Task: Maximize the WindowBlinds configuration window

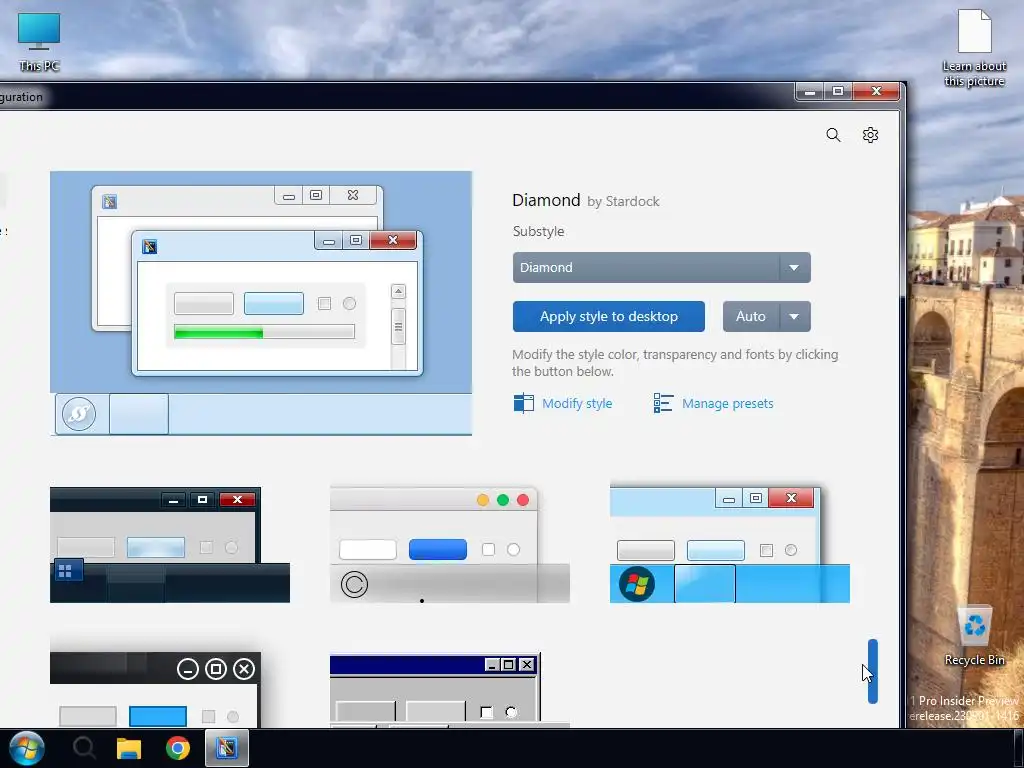Action: click(x=838, y=91)
